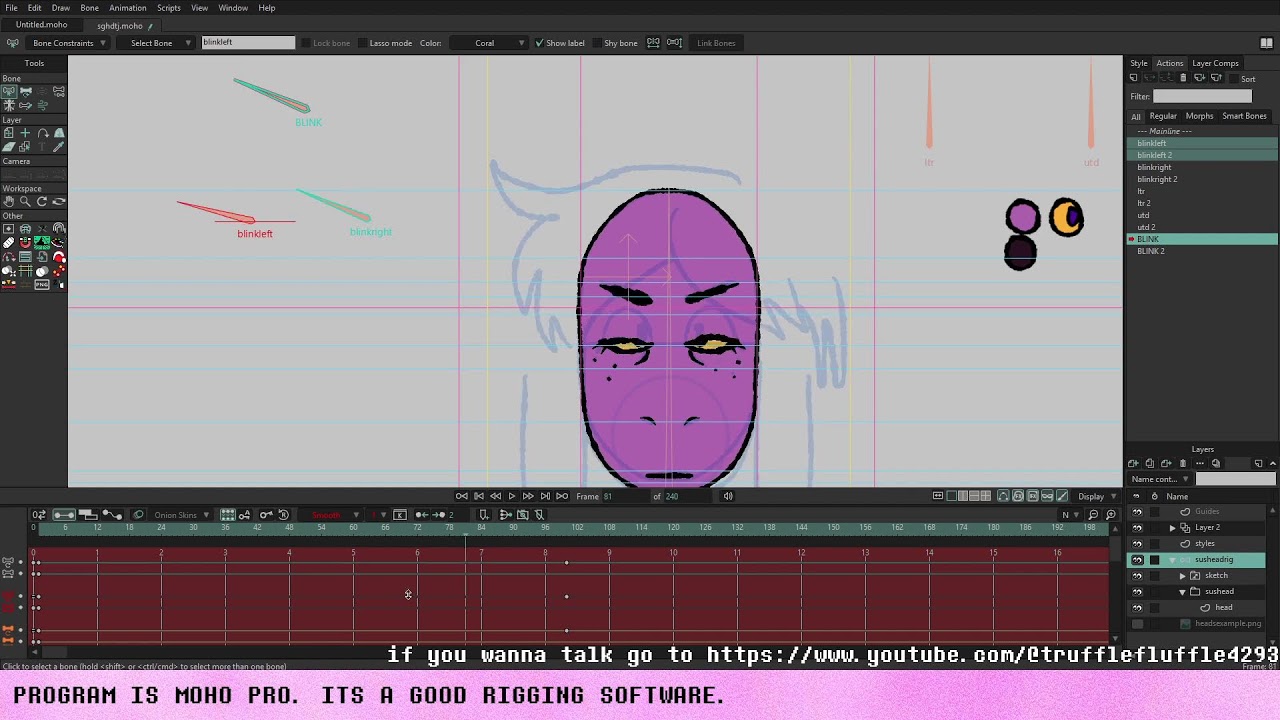Jump to the end of animation

tap(562, 496)
